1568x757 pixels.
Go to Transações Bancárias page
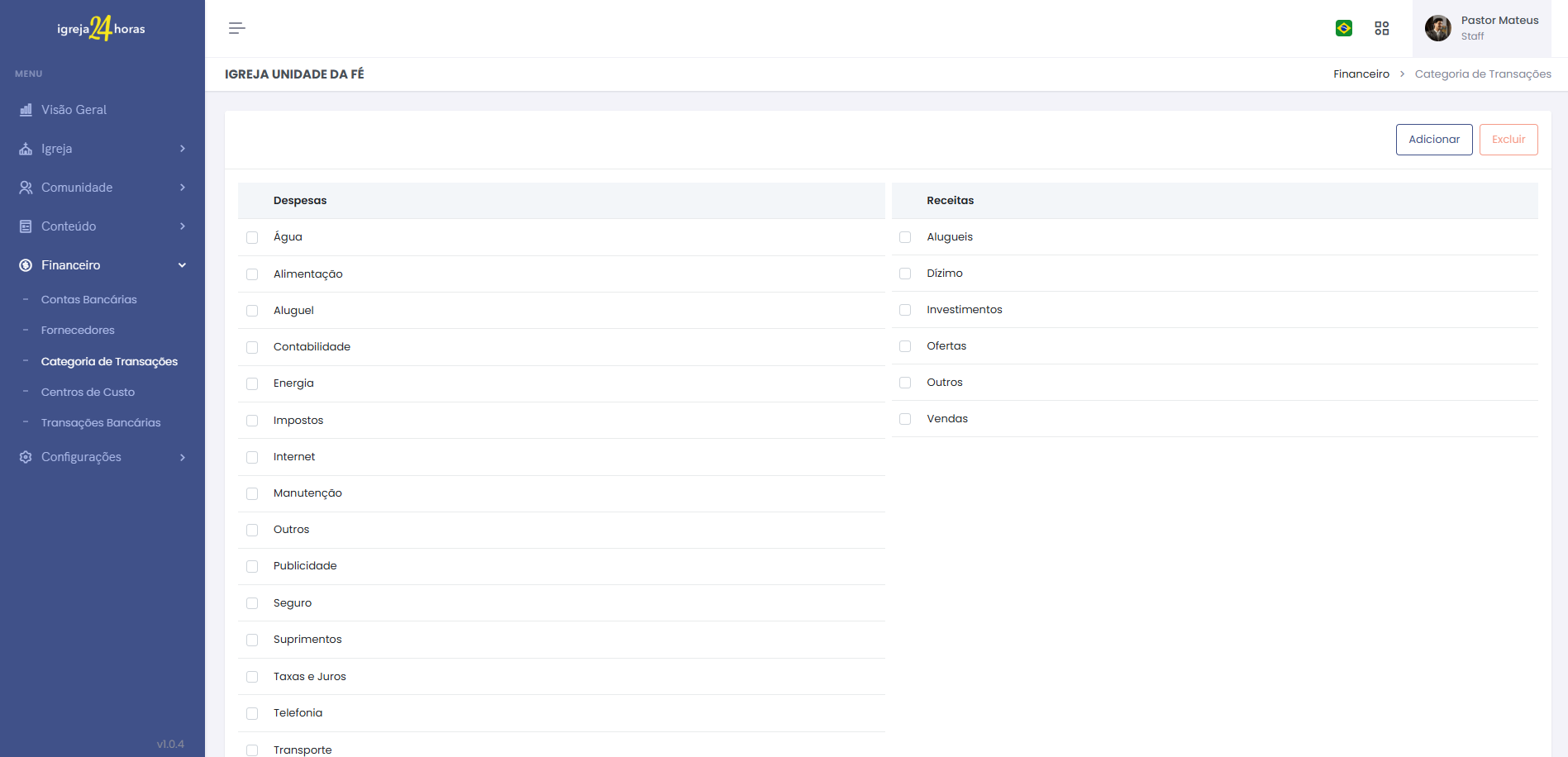101,422
